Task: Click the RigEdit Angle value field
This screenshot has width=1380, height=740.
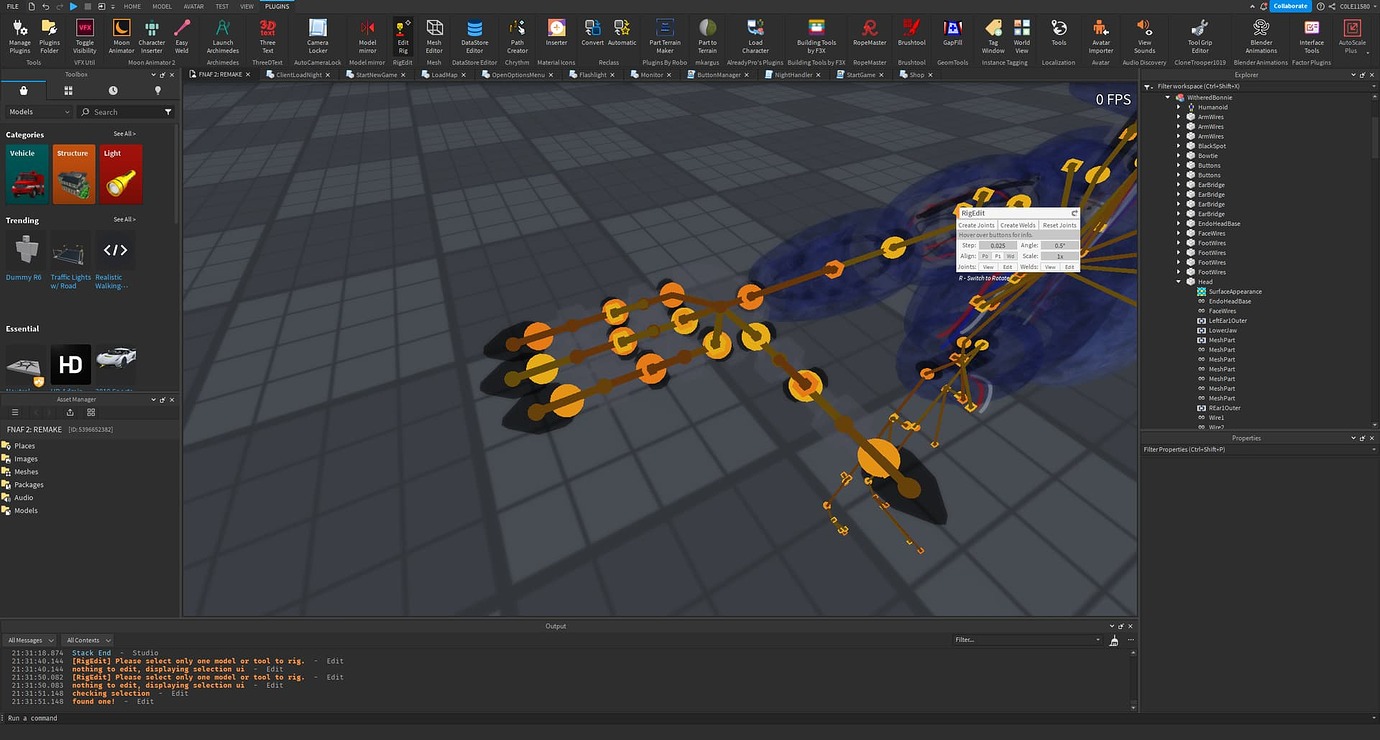Action: tap(1060, 245)
